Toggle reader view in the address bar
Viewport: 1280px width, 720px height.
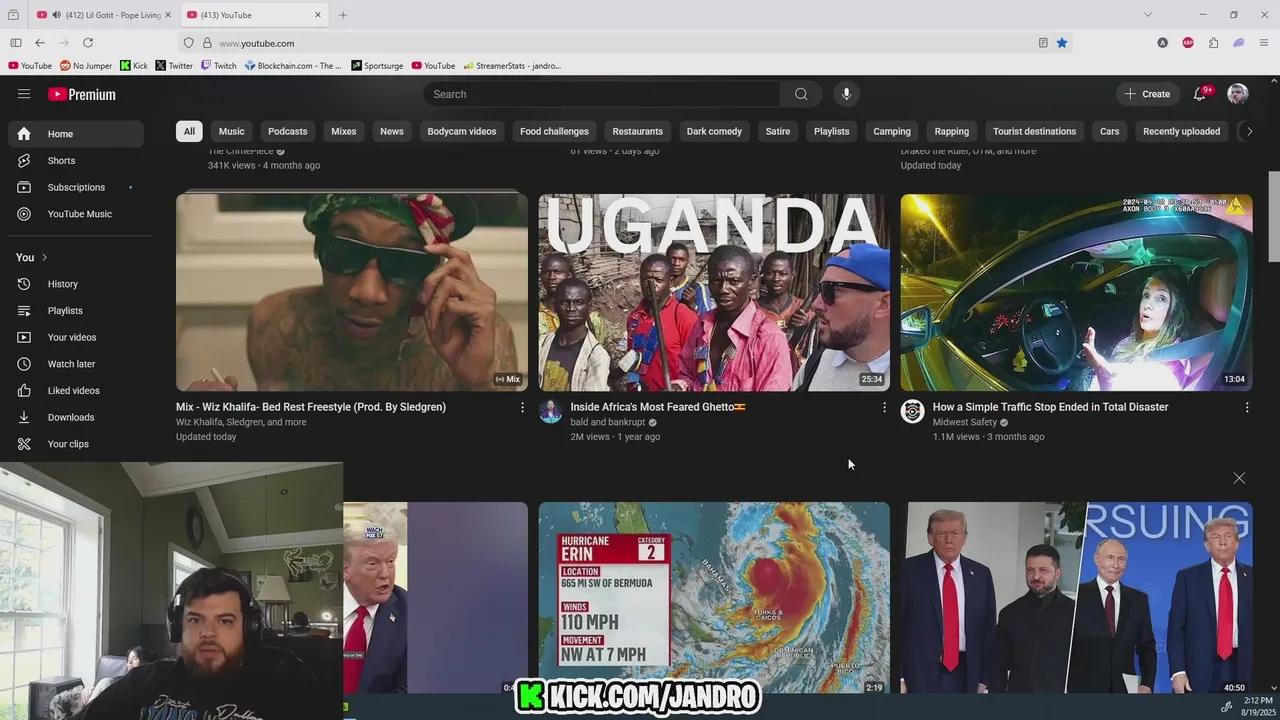click(x=1043, y=43)
